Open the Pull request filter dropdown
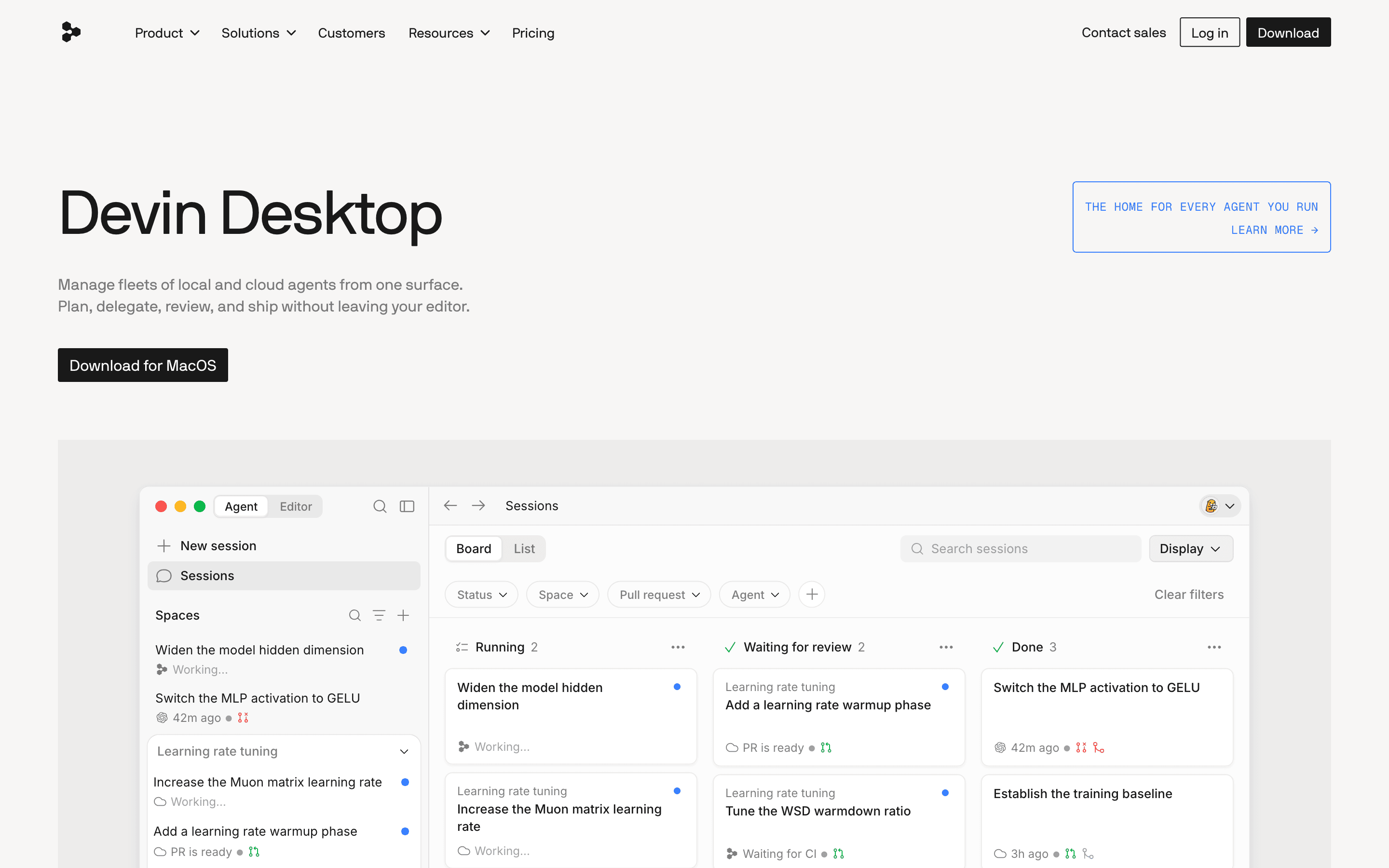Viewport: 1389px width, 868px height. click(x=659, y=595)
